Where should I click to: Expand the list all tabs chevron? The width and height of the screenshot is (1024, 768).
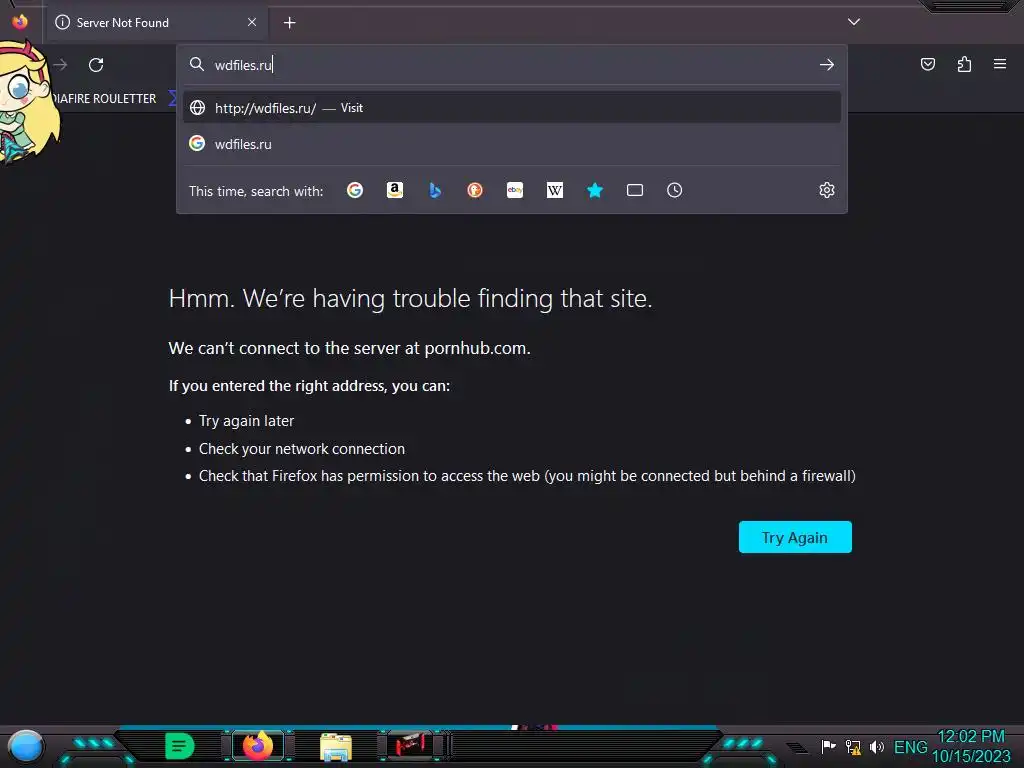(x=854, y=22)
